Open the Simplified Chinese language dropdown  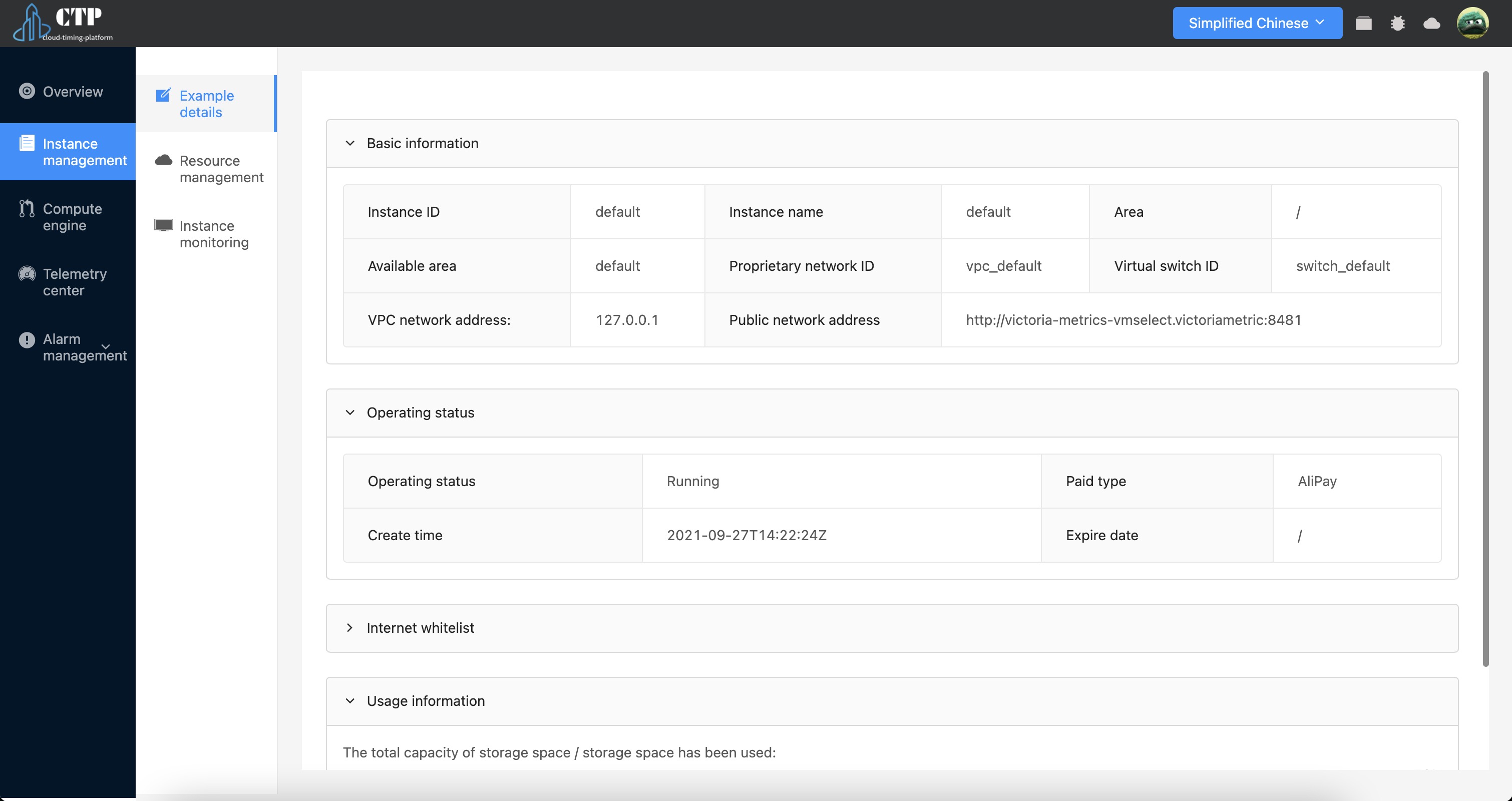[1257, 23]
